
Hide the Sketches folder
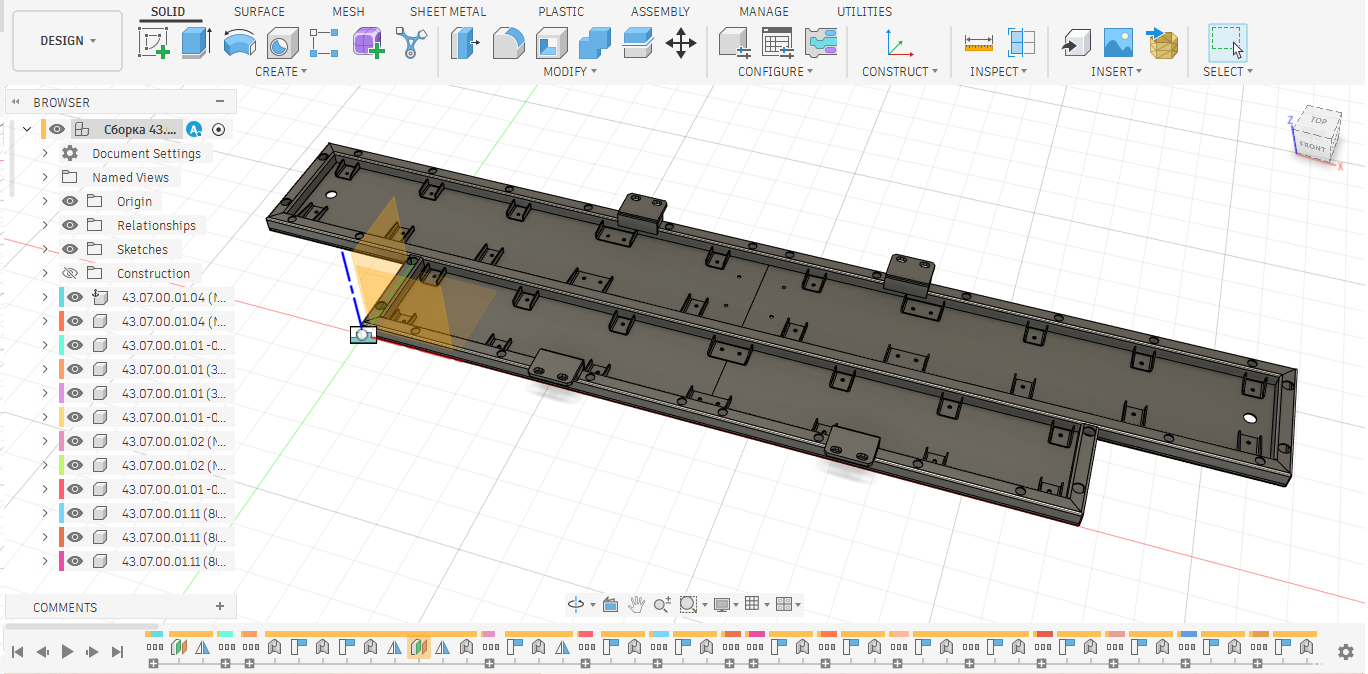(x=70, y=249)
